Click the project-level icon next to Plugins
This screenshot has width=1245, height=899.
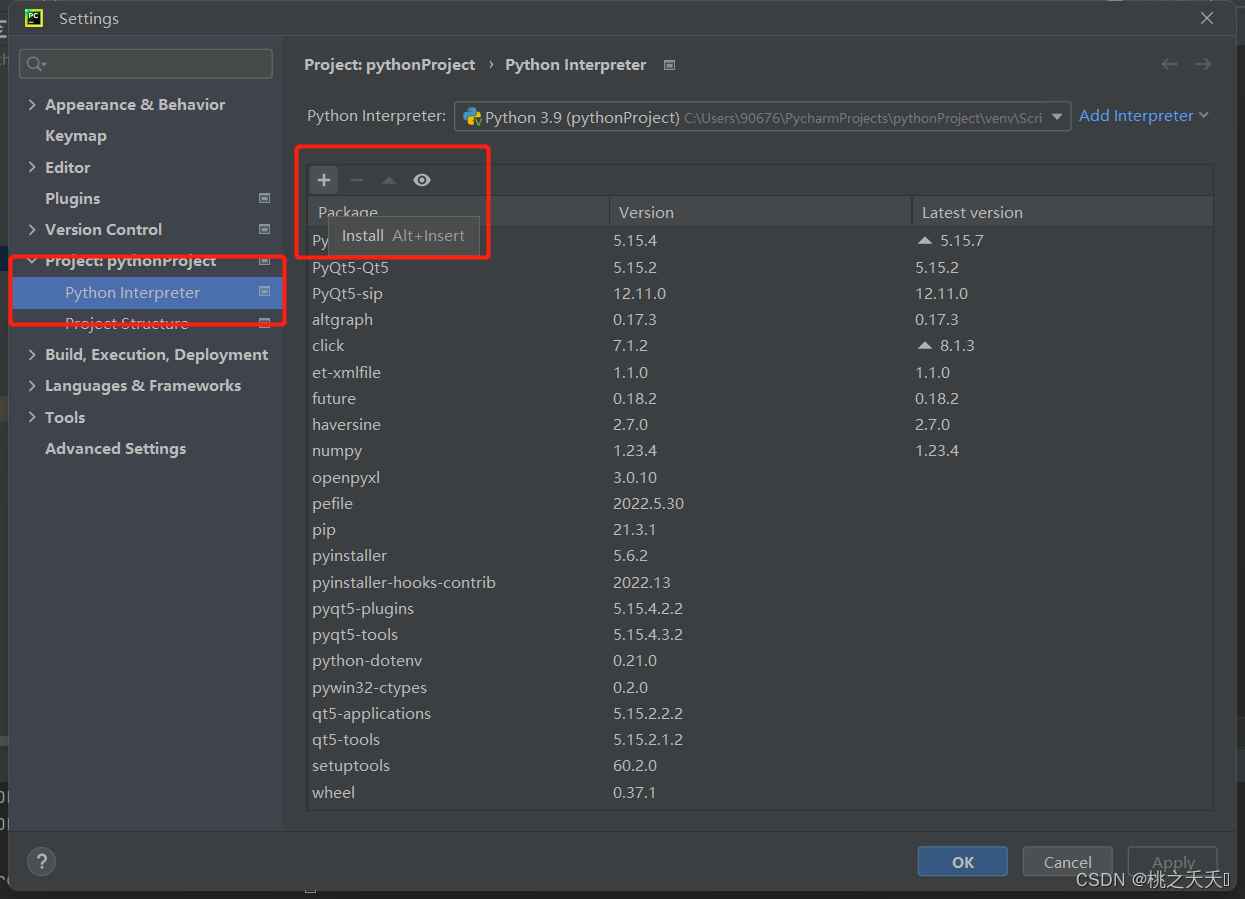coord(264,198)
